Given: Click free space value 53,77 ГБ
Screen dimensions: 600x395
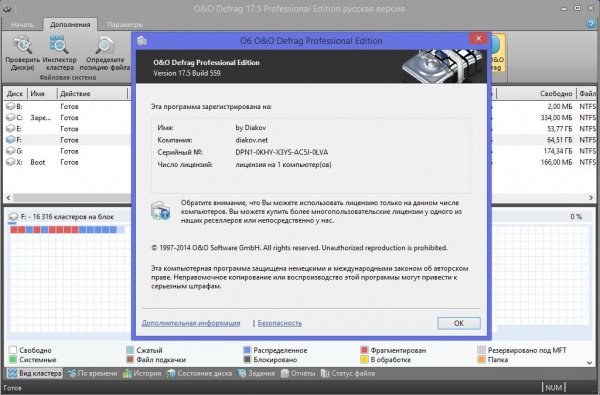Looking at the screenshot, I should pyautogui.click(x=559, y=129).
